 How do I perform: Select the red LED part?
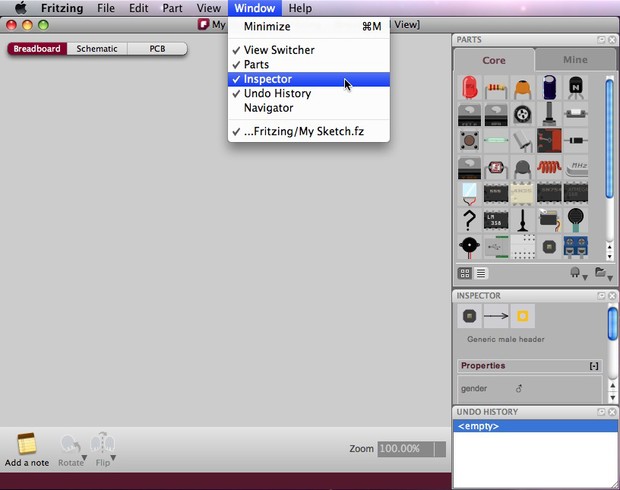click(469, 88)
